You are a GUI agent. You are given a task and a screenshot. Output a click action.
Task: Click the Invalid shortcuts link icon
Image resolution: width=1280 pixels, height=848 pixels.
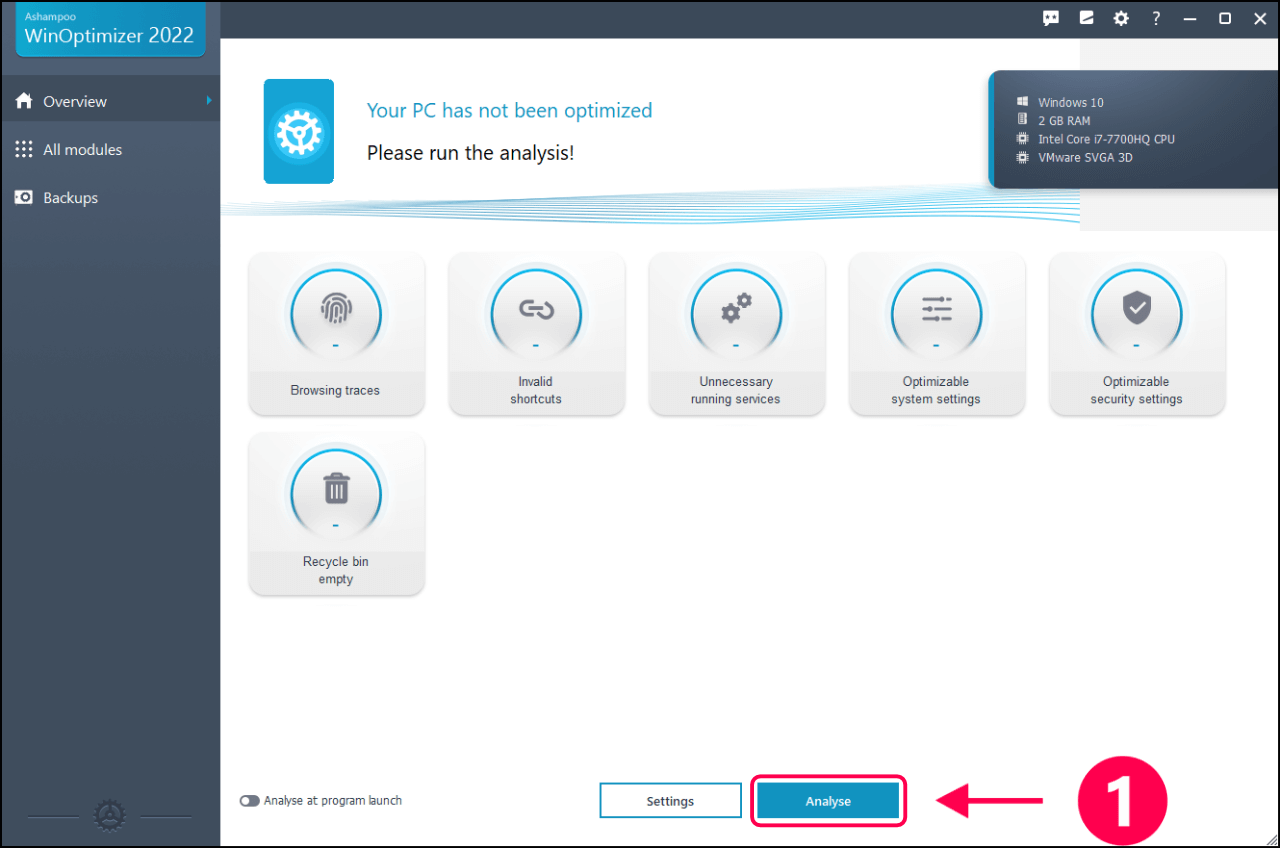pos(536,309)
